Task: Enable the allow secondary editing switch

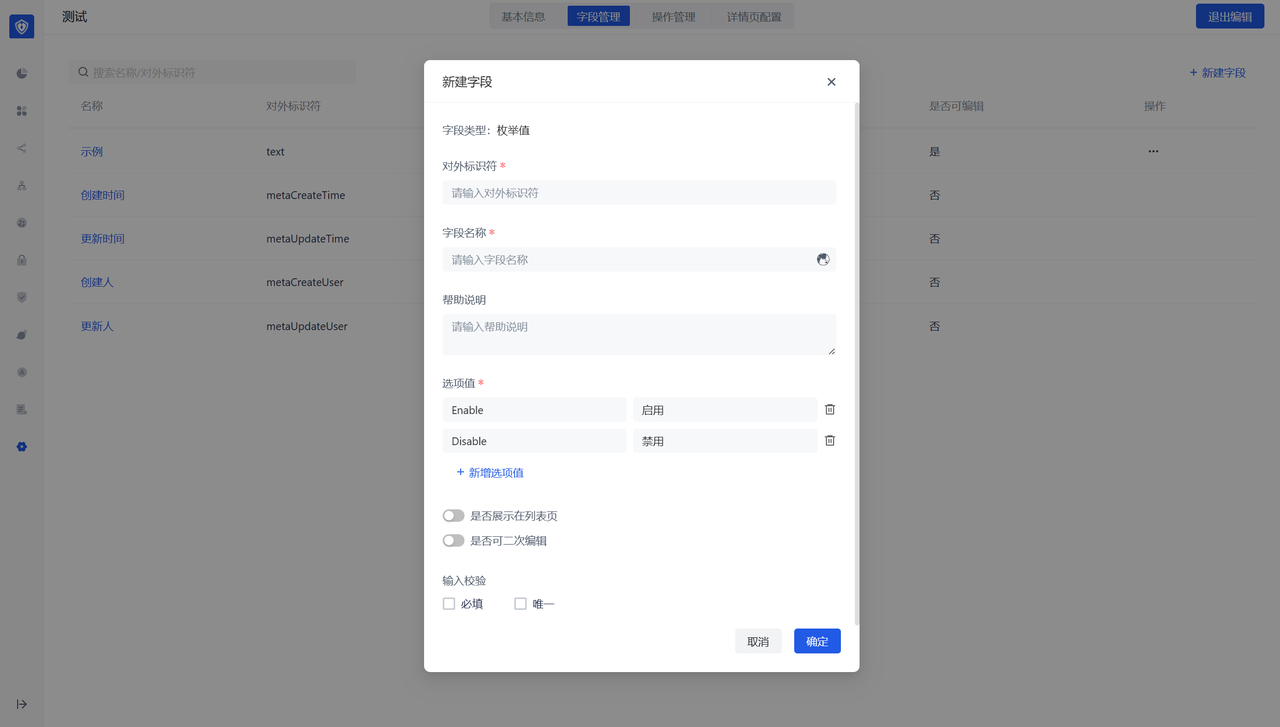Action: click(454, 541)
